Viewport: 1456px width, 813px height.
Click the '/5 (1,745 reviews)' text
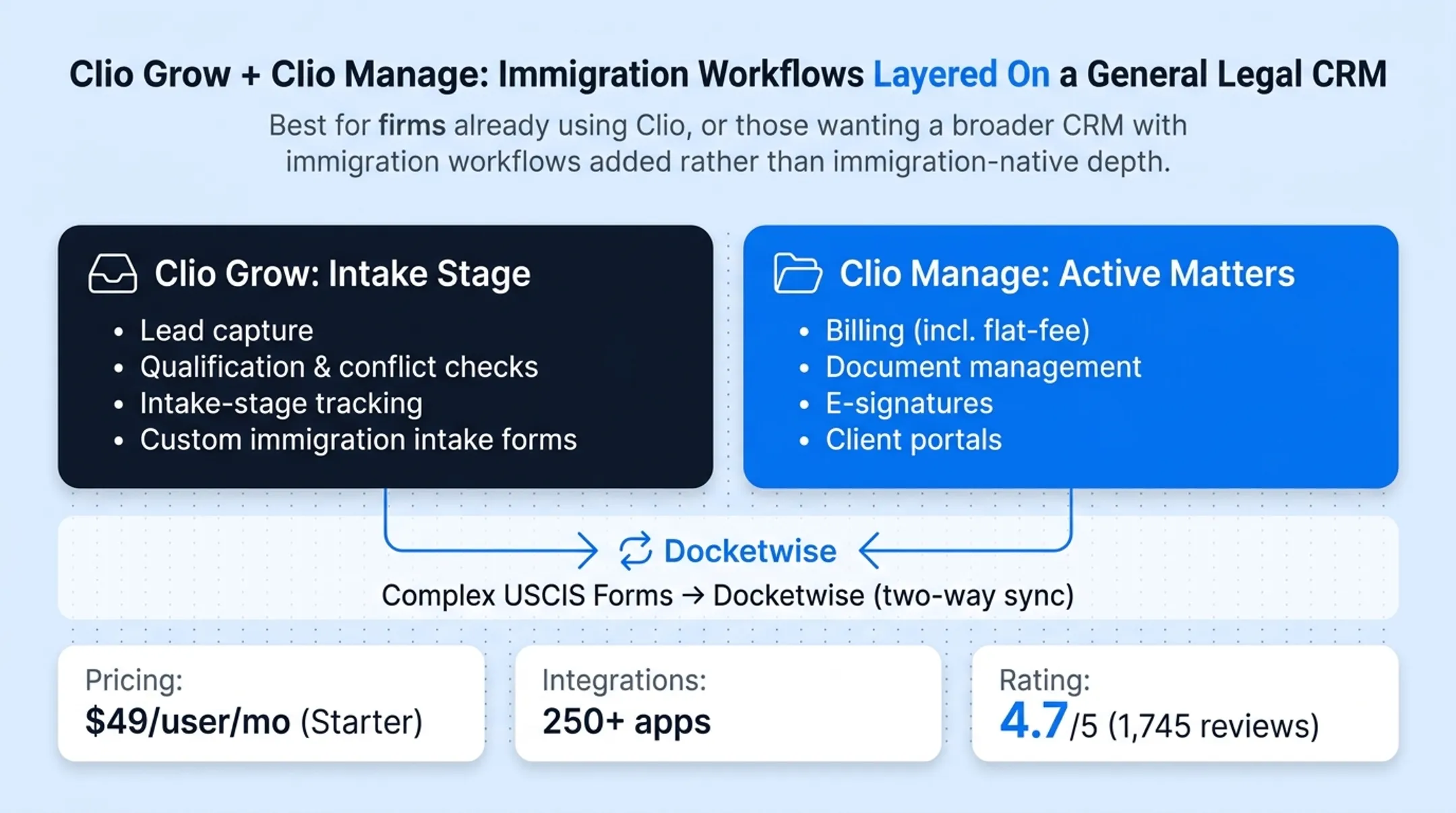click(1194, 726)
